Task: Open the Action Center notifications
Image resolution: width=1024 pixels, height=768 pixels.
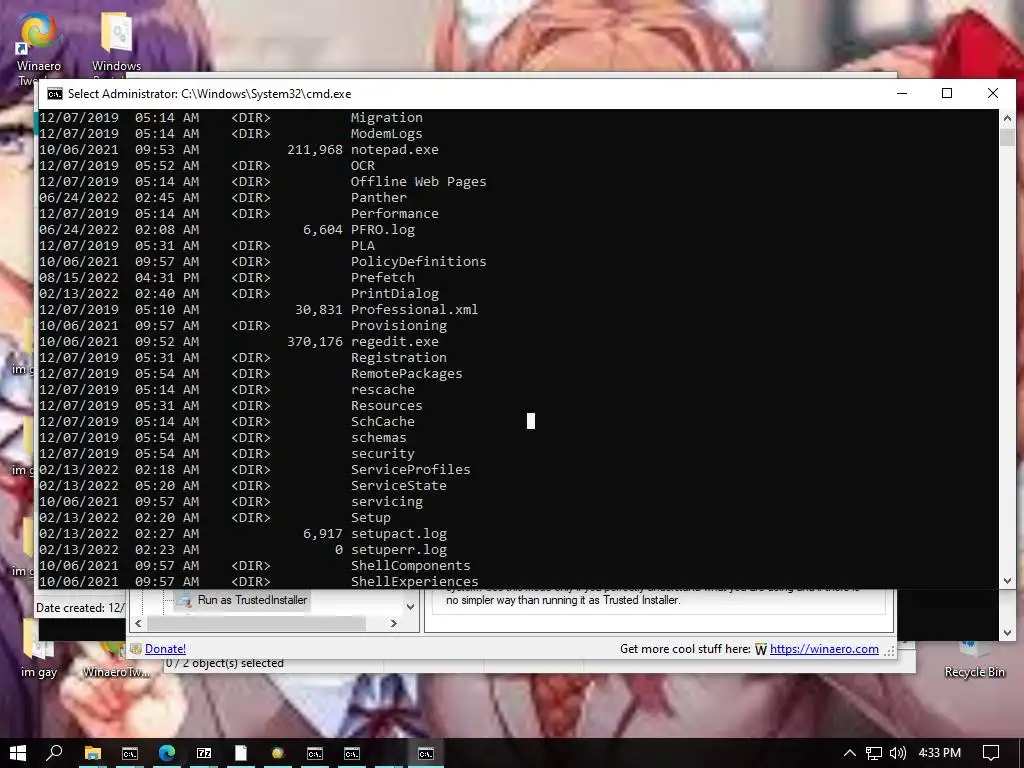Action: pyautogui.click(x=991, y=753)
